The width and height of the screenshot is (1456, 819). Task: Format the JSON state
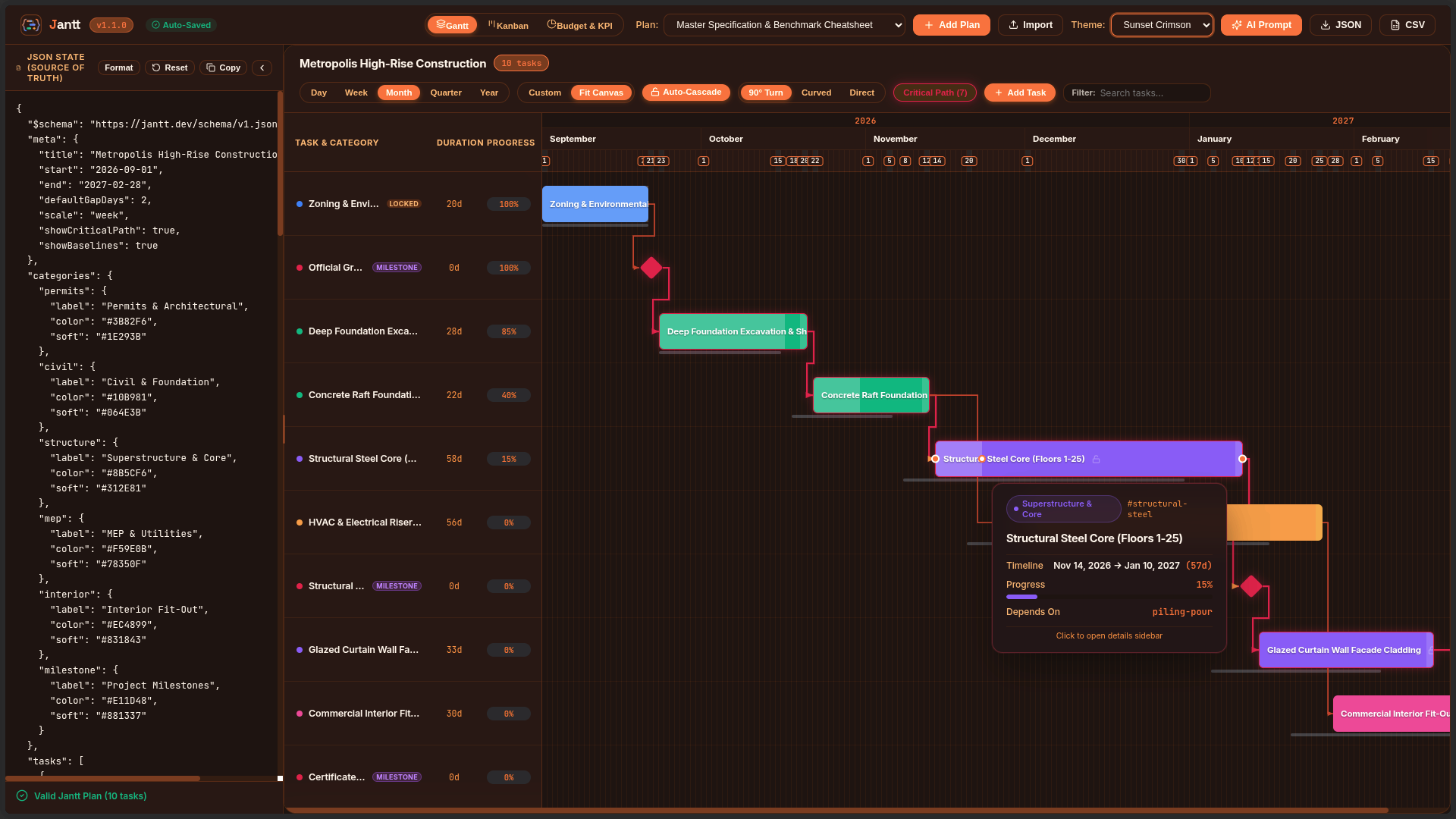point(119,67)
